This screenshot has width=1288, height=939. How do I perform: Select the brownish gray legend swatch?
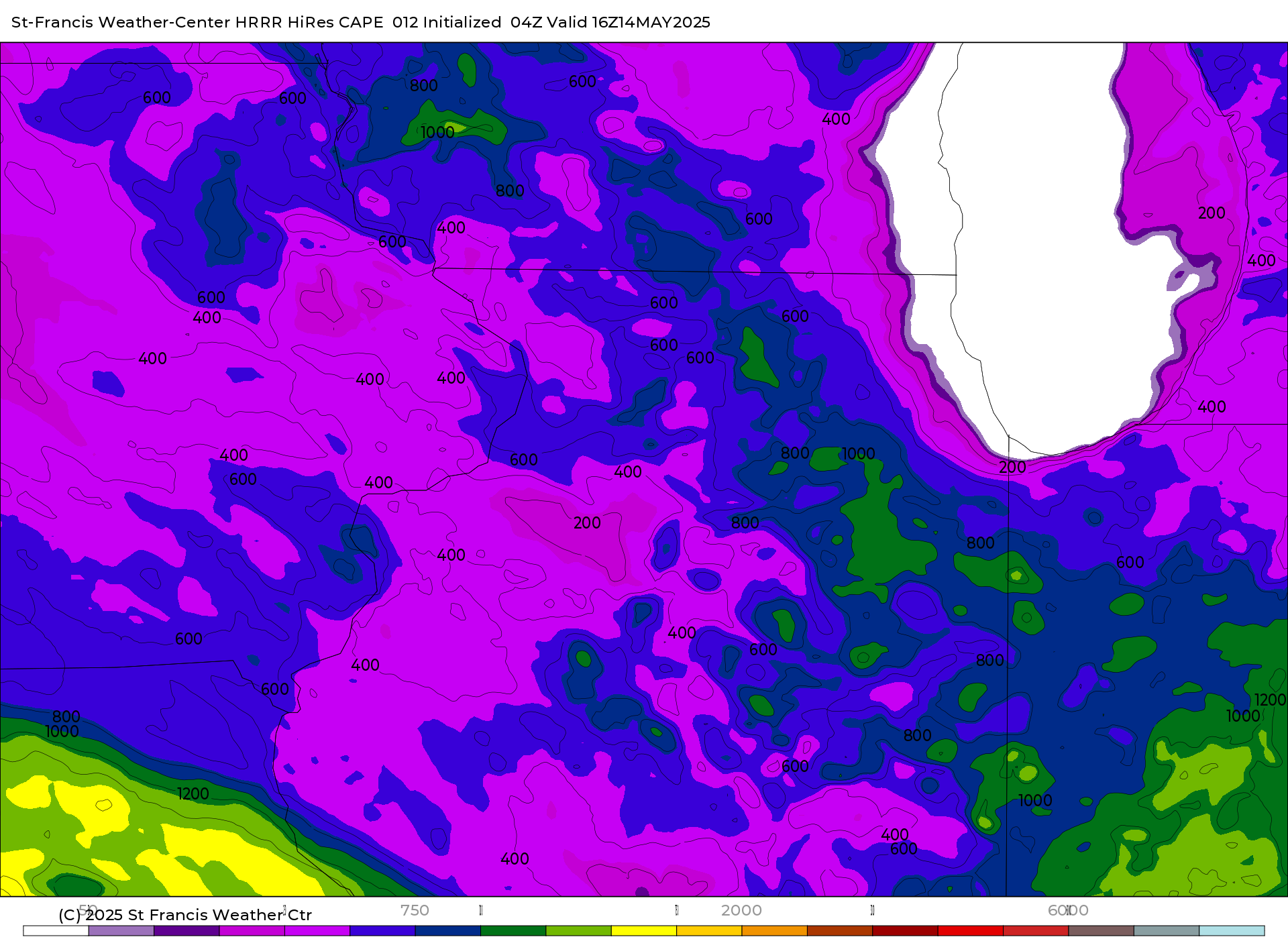point(1101,931)
